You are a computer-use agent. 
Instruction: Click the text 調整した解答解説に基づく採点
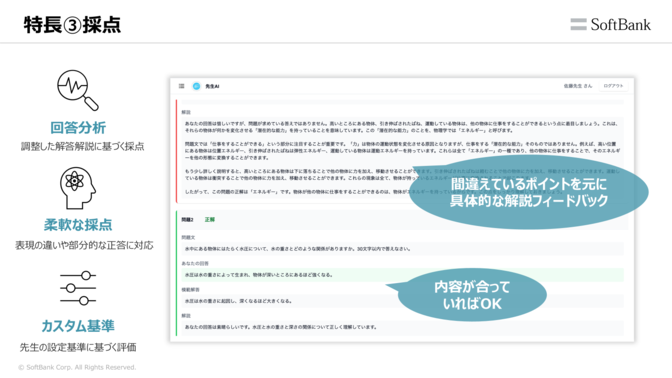click(x=83, y=147)
